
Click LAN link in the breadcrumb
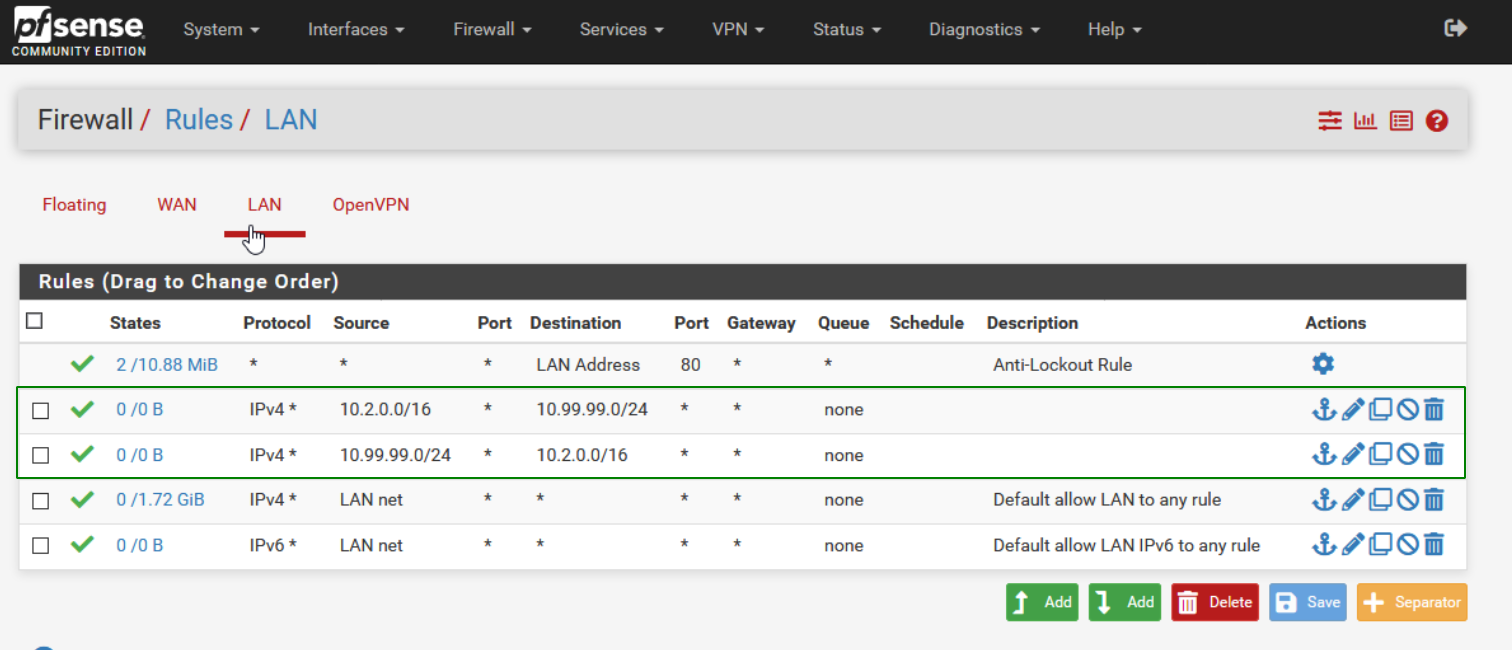coord(291,120)
